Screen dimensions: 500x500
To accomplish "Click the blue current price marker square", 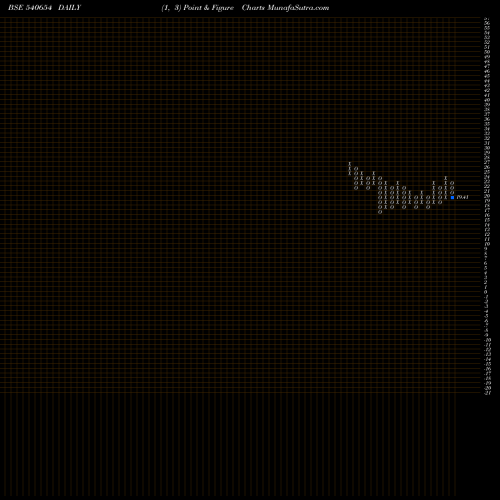I will point(452,197).
